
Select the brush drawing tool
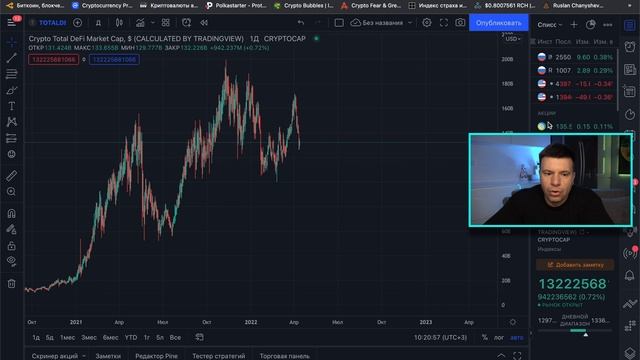coord(11,90)
